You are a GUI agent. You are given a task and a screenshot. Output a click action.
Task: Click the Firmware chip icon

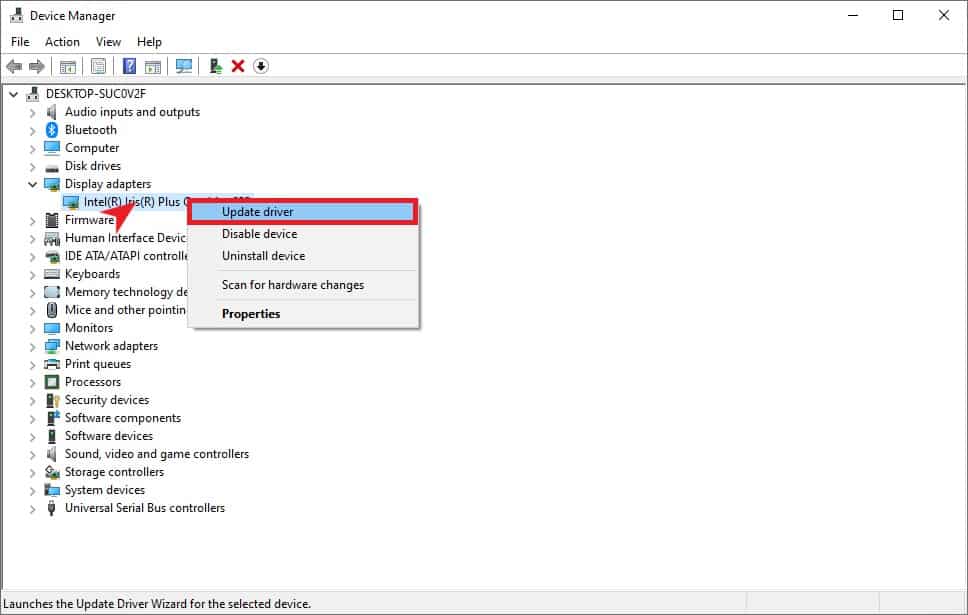coord(52,220)
